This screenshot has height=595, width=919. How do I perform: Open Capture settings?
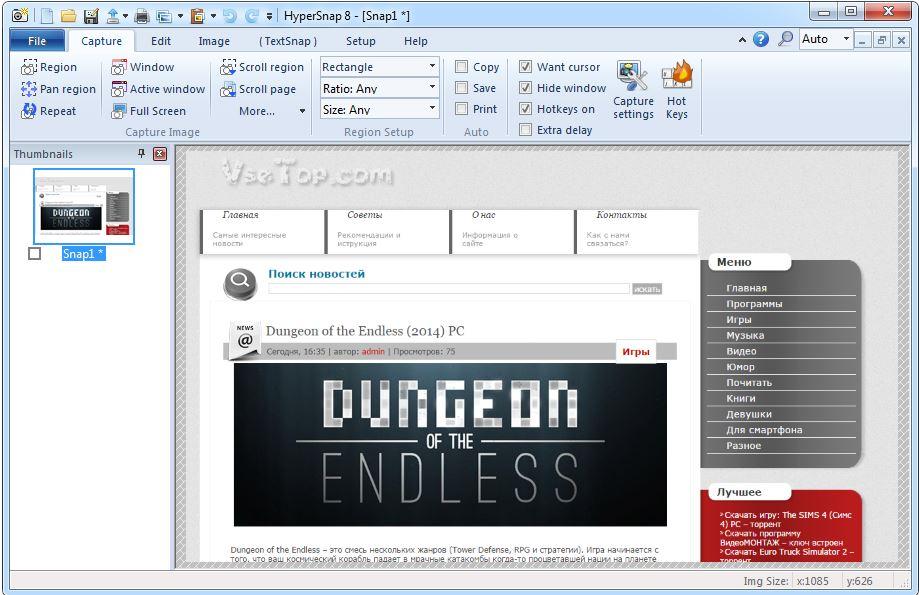633,90
